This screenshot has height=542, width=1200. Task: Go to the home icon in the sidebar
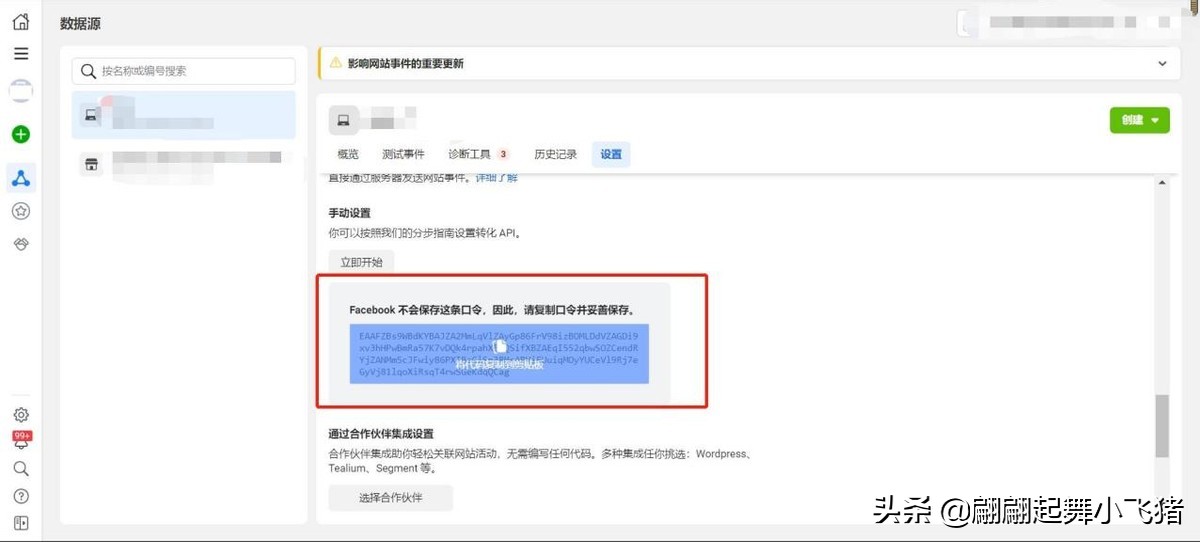pyautogui.click(x=21, y=21)
